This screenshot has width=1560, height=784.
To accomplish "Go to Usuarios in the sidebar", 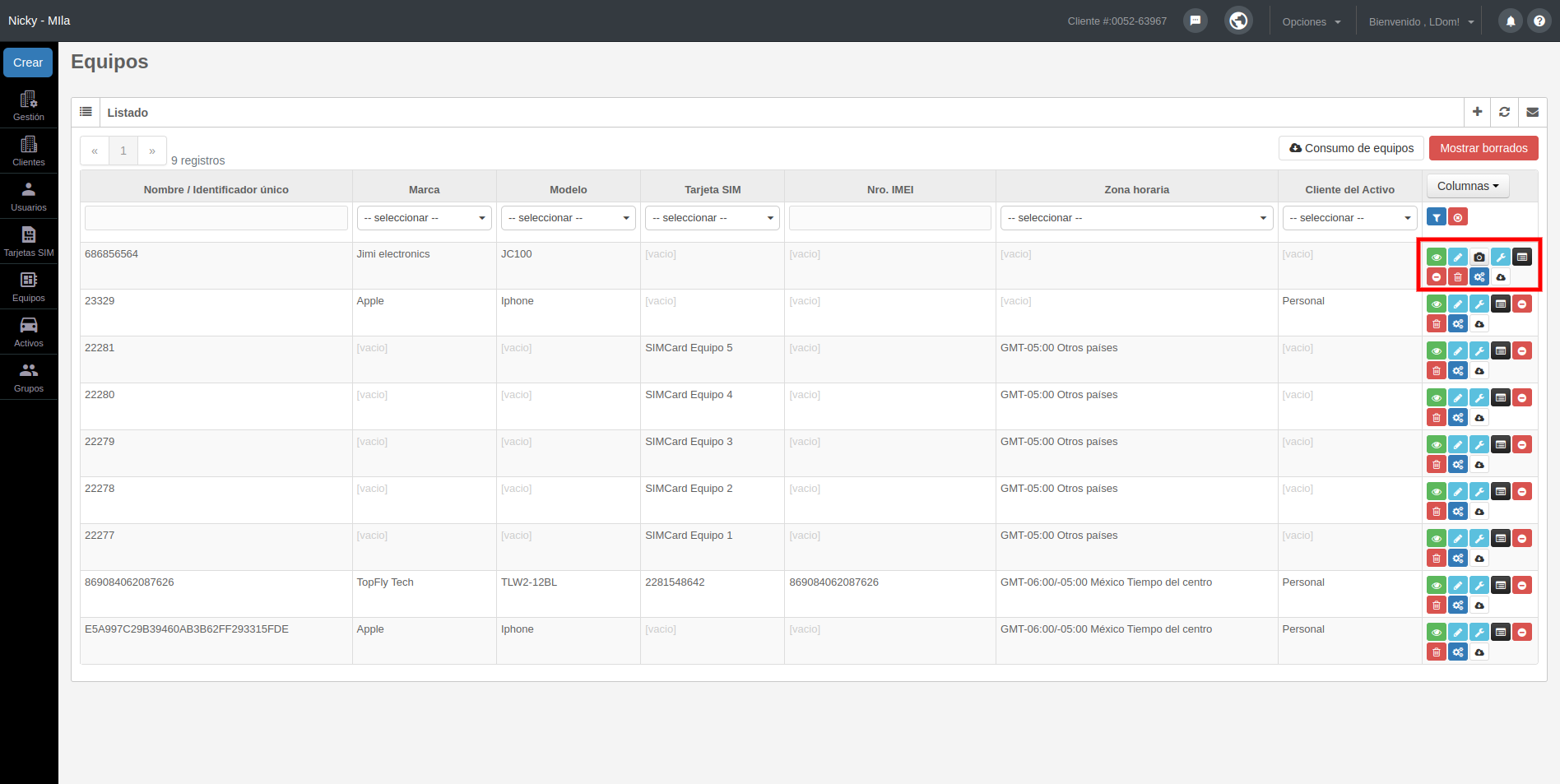I will click(29, 196).
